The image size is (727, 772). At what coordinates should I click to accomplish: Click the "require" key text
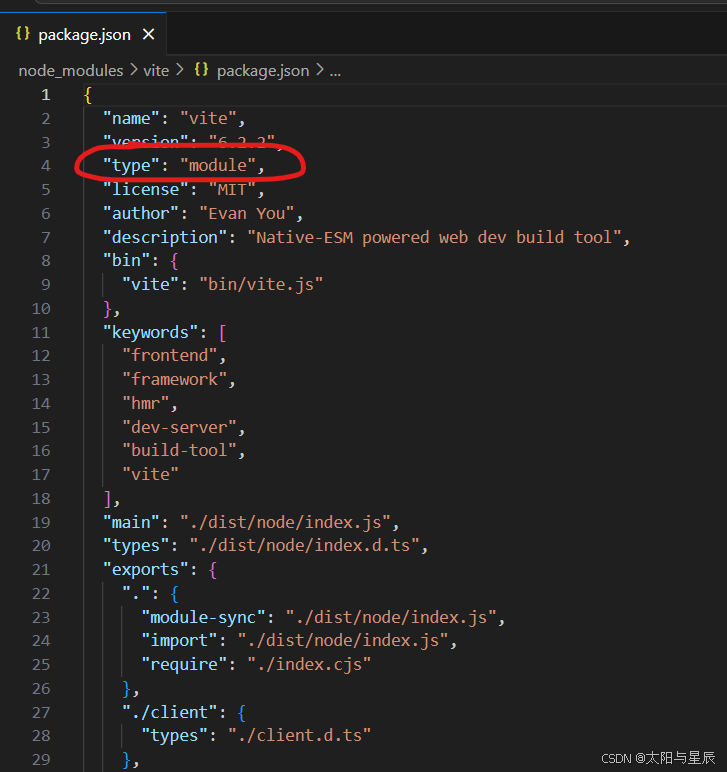pyautogui.click(x=184, y=665)
